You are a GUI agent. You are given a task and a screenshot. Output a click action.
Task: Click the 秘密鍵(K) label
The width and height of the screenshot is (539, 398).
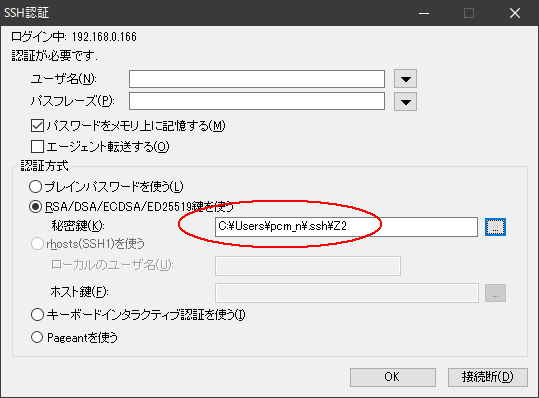78,226
